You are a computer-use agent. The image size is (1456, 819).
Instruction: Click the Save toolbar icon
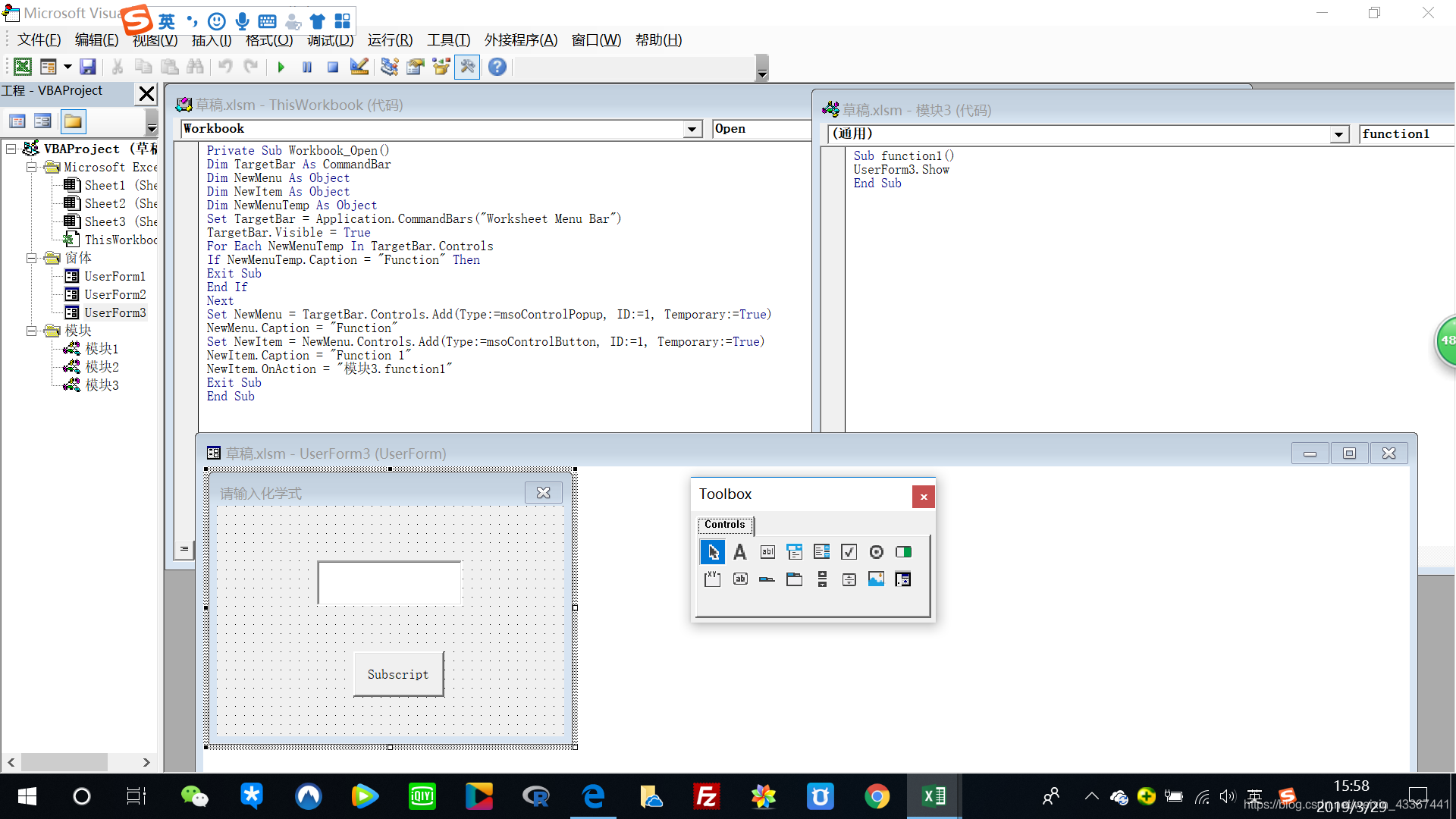point(88,67)
